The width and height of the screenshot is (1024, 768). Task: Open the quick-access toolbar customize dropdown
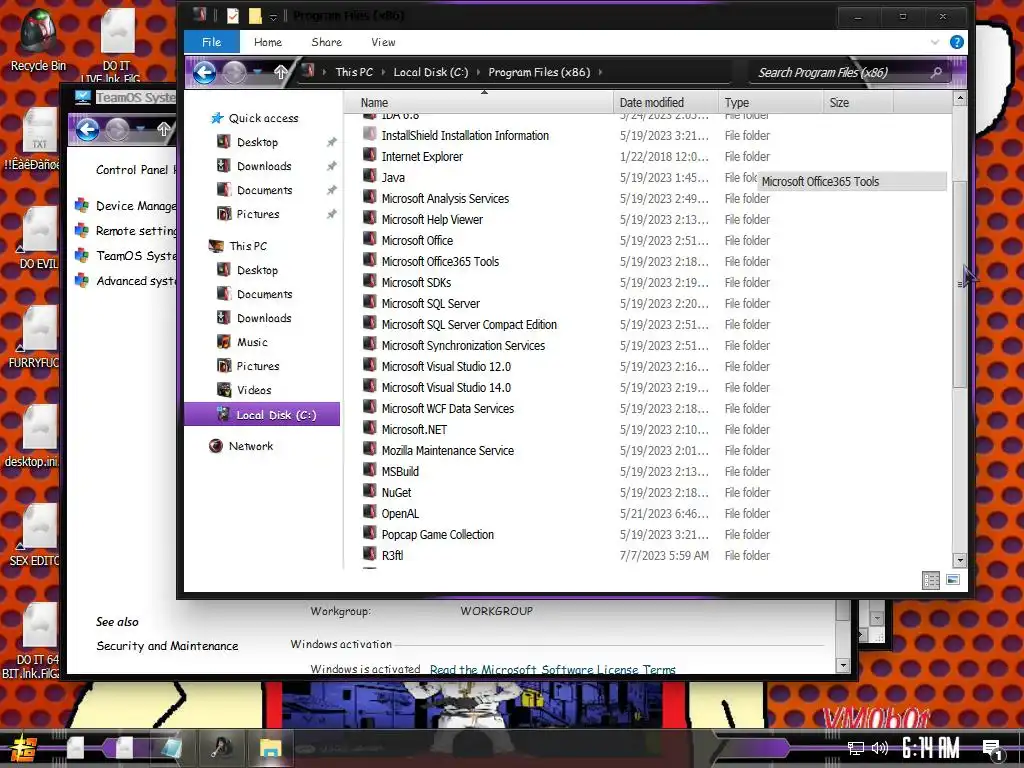(x=274, y=17)
